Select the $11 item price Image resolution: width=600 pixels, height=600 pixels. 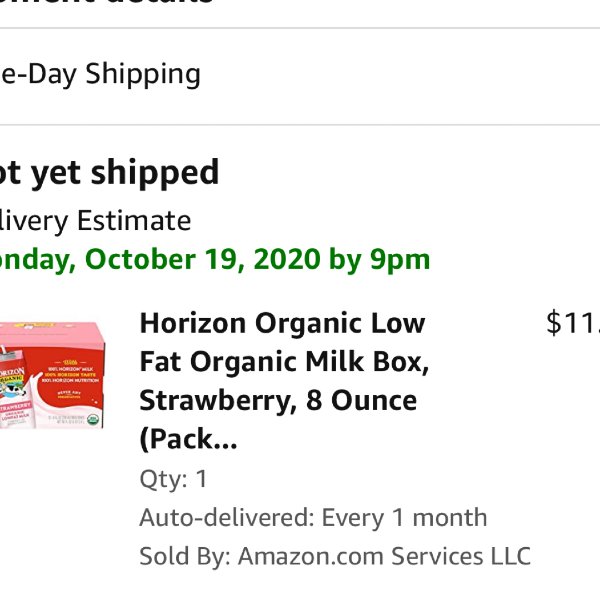(573, 323)
